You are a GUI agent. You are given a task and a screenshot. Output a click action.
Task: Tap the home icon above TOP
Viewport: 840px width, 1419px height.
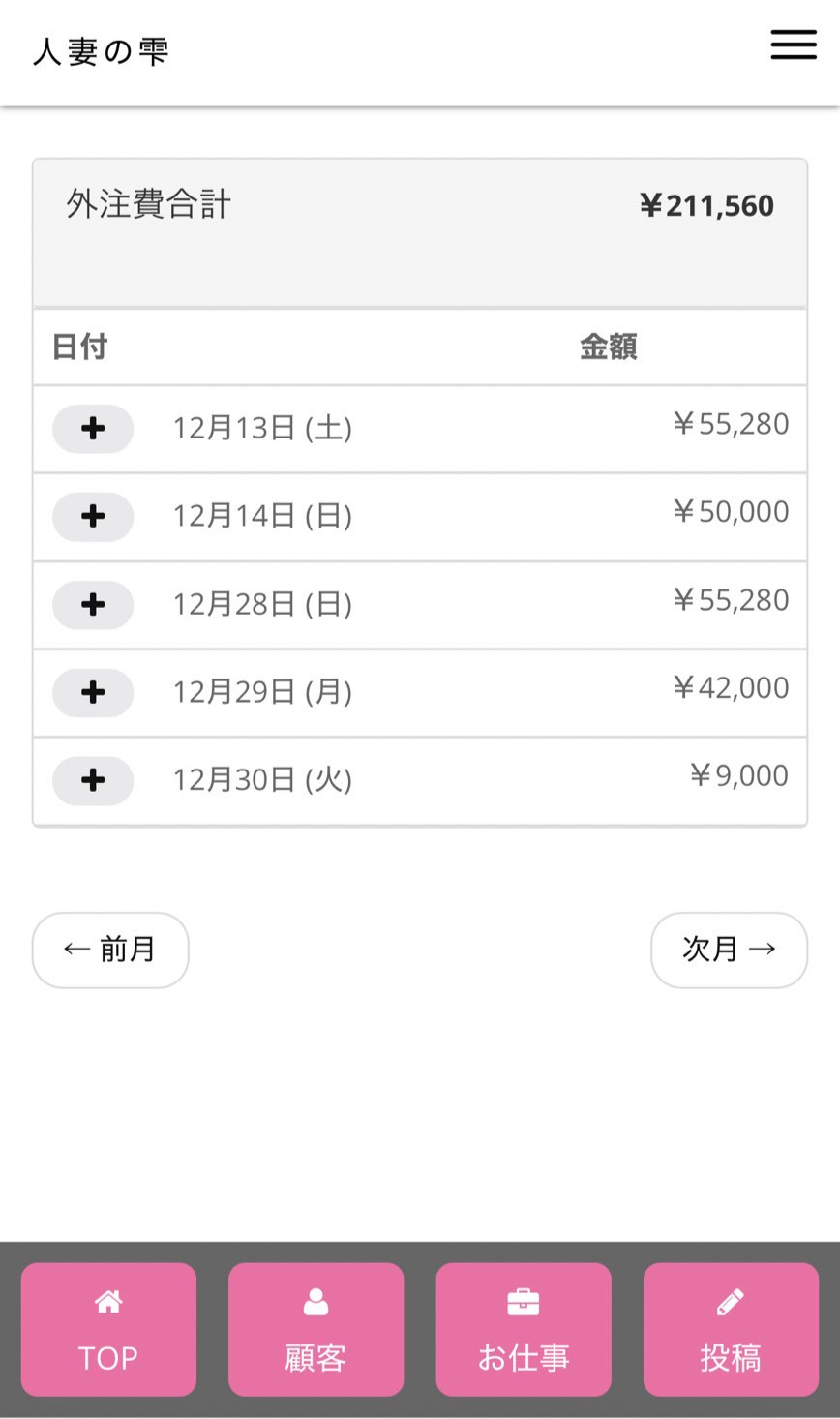click(x=108, y=1303)
